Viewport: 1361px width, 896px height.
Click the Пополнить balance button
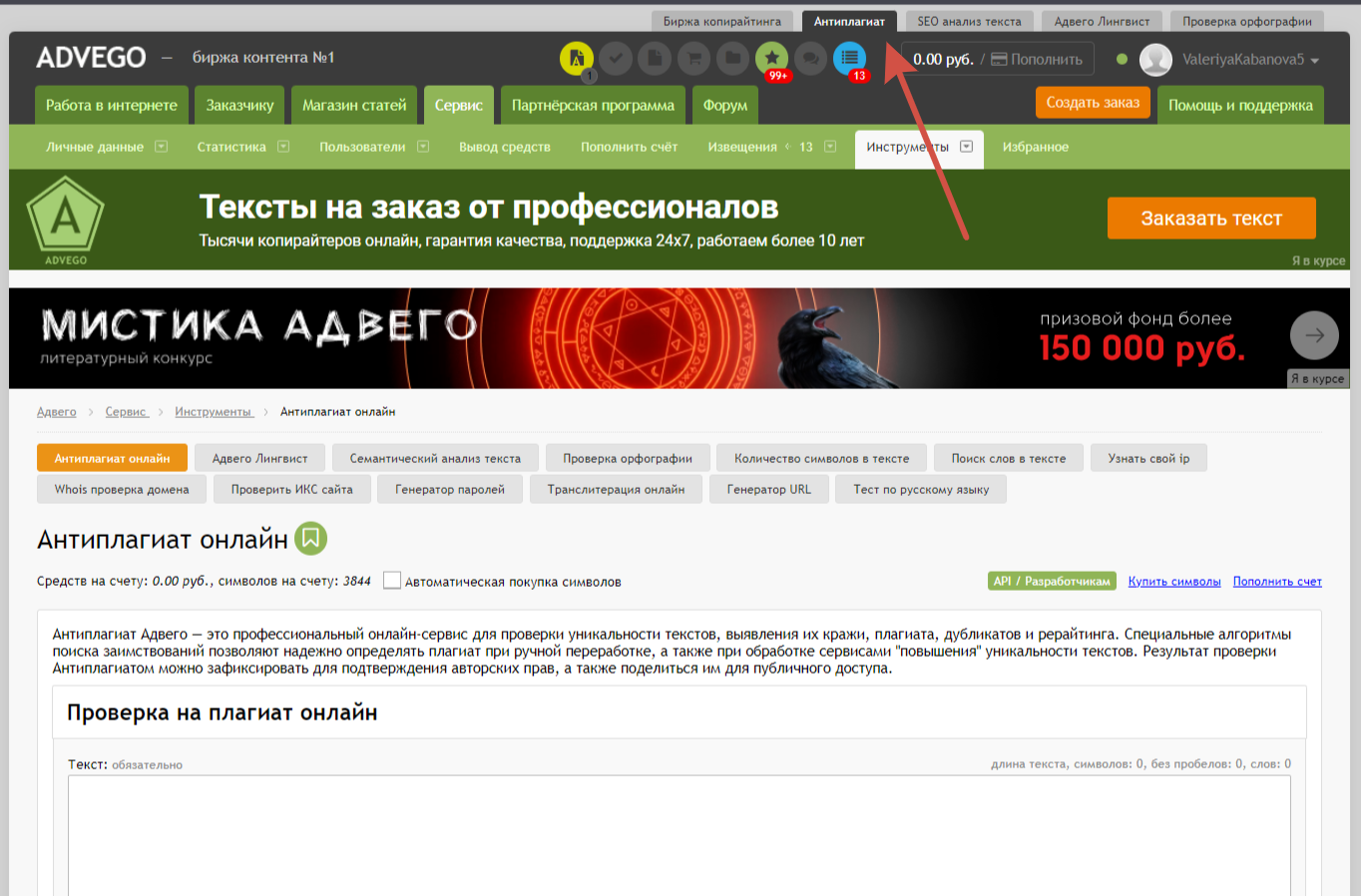pyautogui.click(x=1037, y=59)
